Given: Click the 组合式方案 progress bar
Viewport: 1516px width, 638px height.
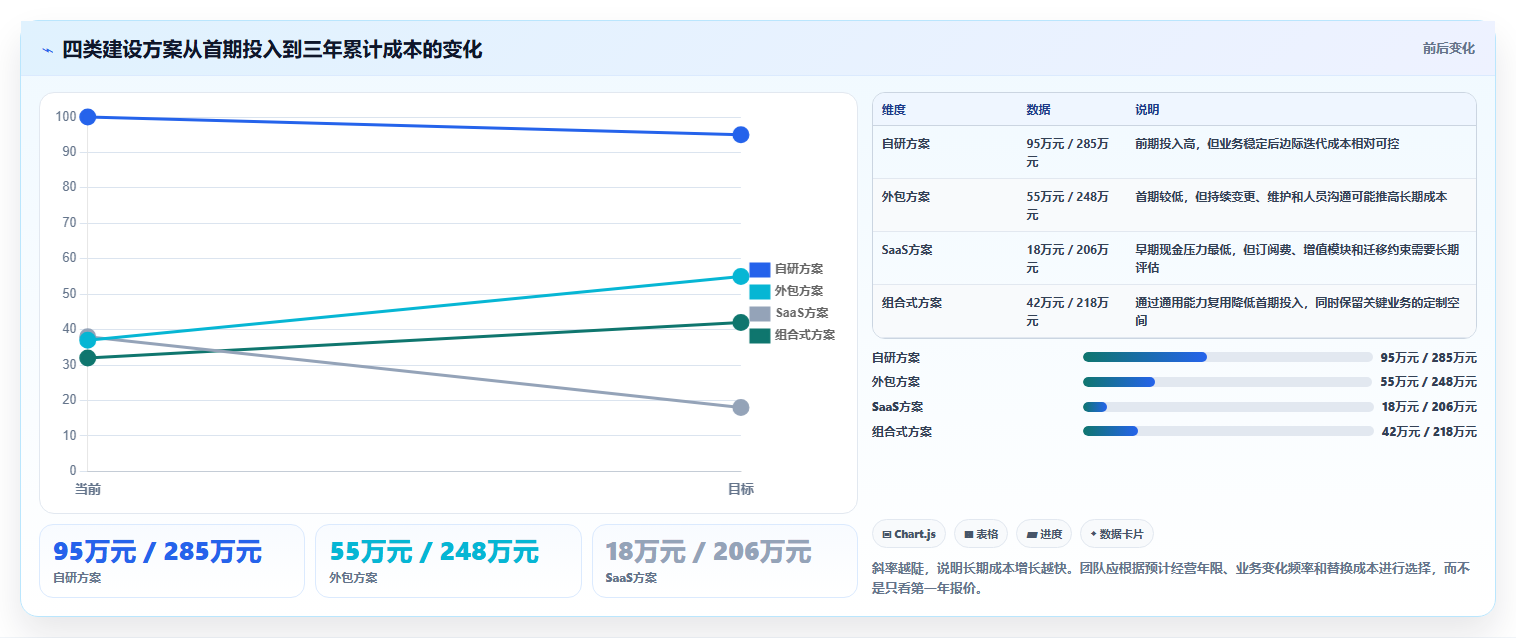Looking at the screenshot, I should tap(1228, 431).
